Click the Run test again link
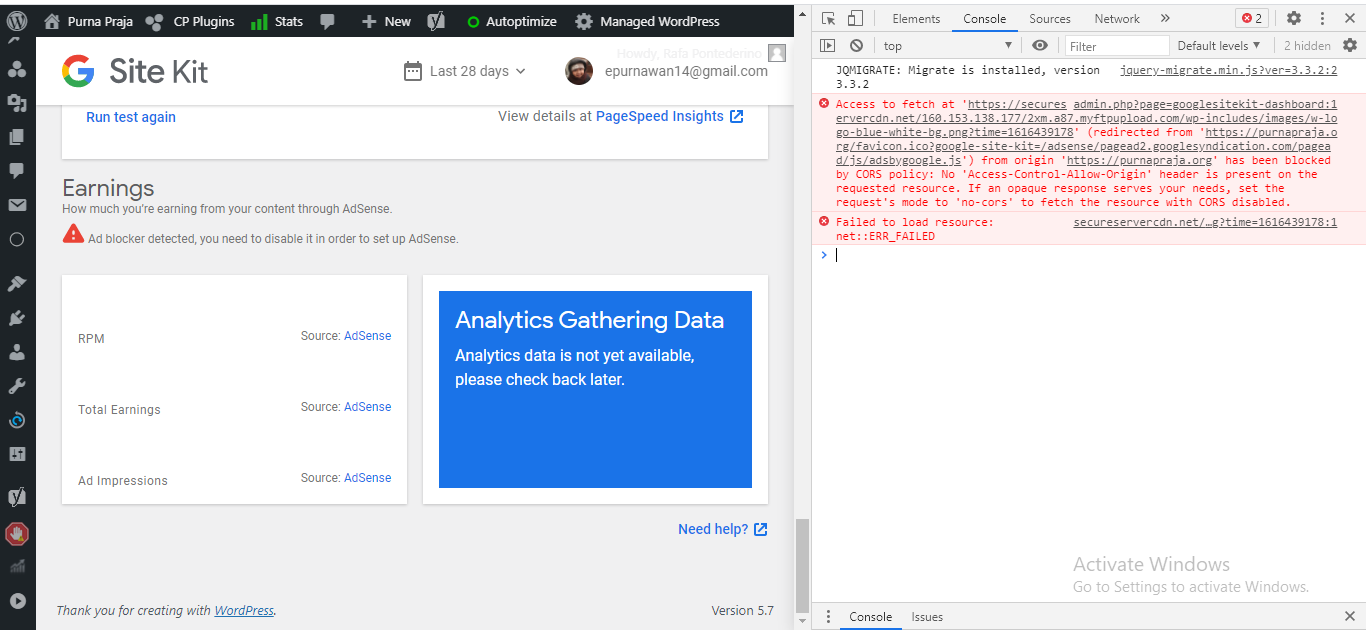The image size is (1366, 630). [x=131, y=117]
